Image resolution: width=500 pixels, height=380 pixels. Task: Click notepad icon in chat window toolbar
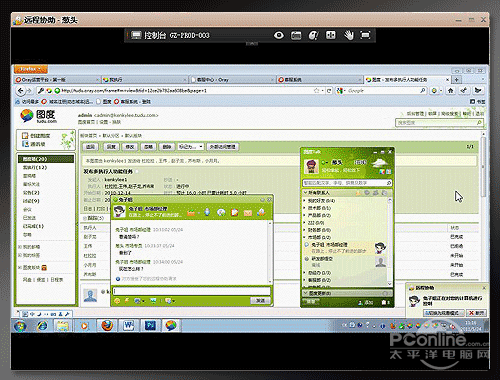coord(234,212)
